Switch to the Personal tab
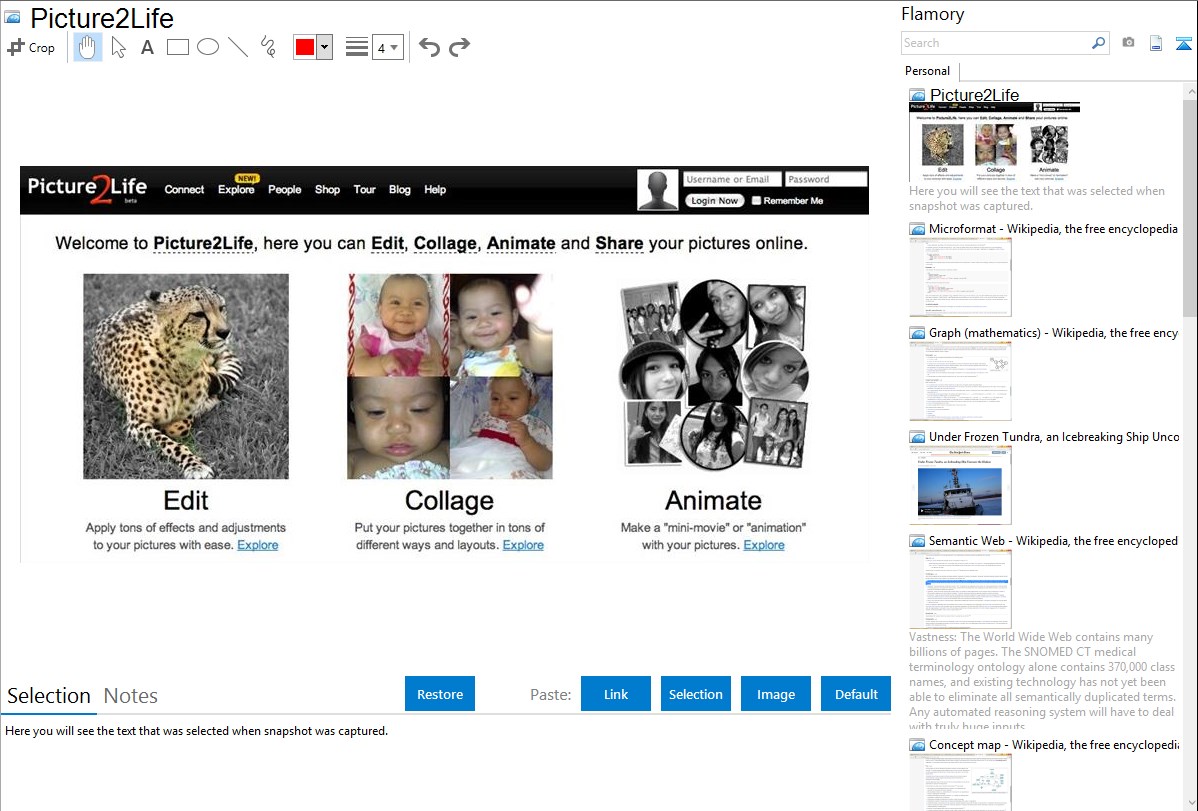 [928, 71]
